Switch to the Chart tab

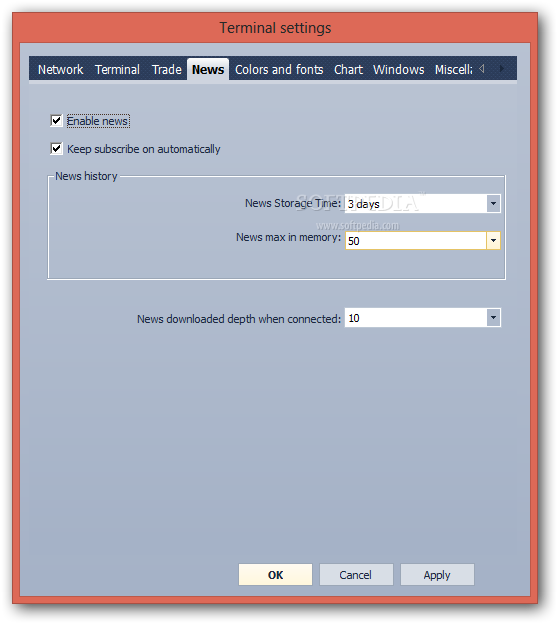pyautogui.click(x=348, y=70)
